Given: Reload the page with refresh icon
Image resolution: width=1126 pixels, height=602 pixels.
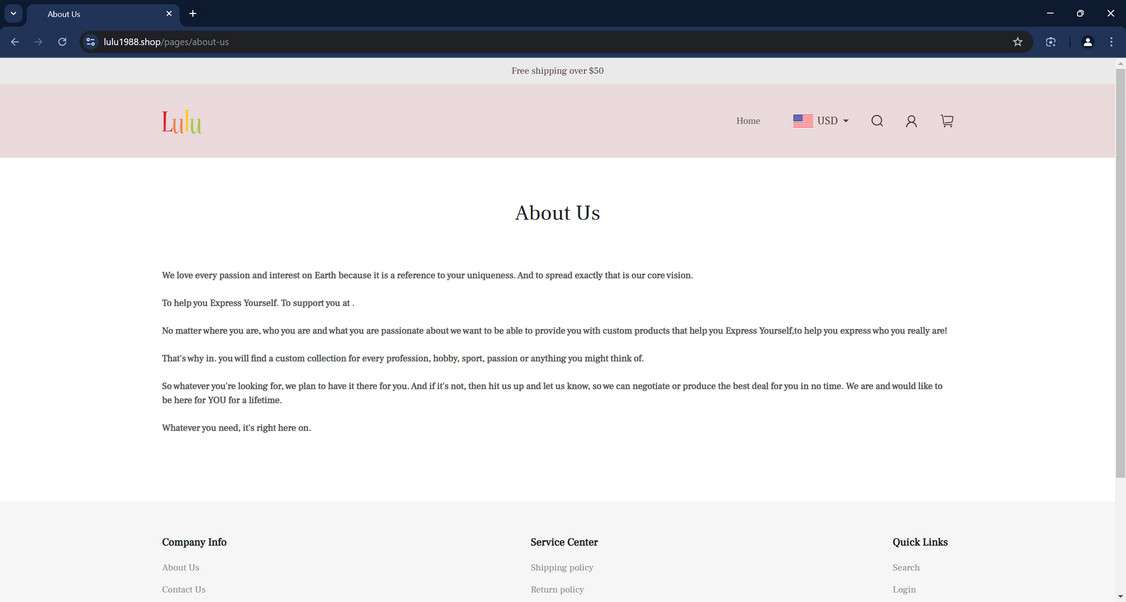Looking at the screenshot, I should [62, 42].
